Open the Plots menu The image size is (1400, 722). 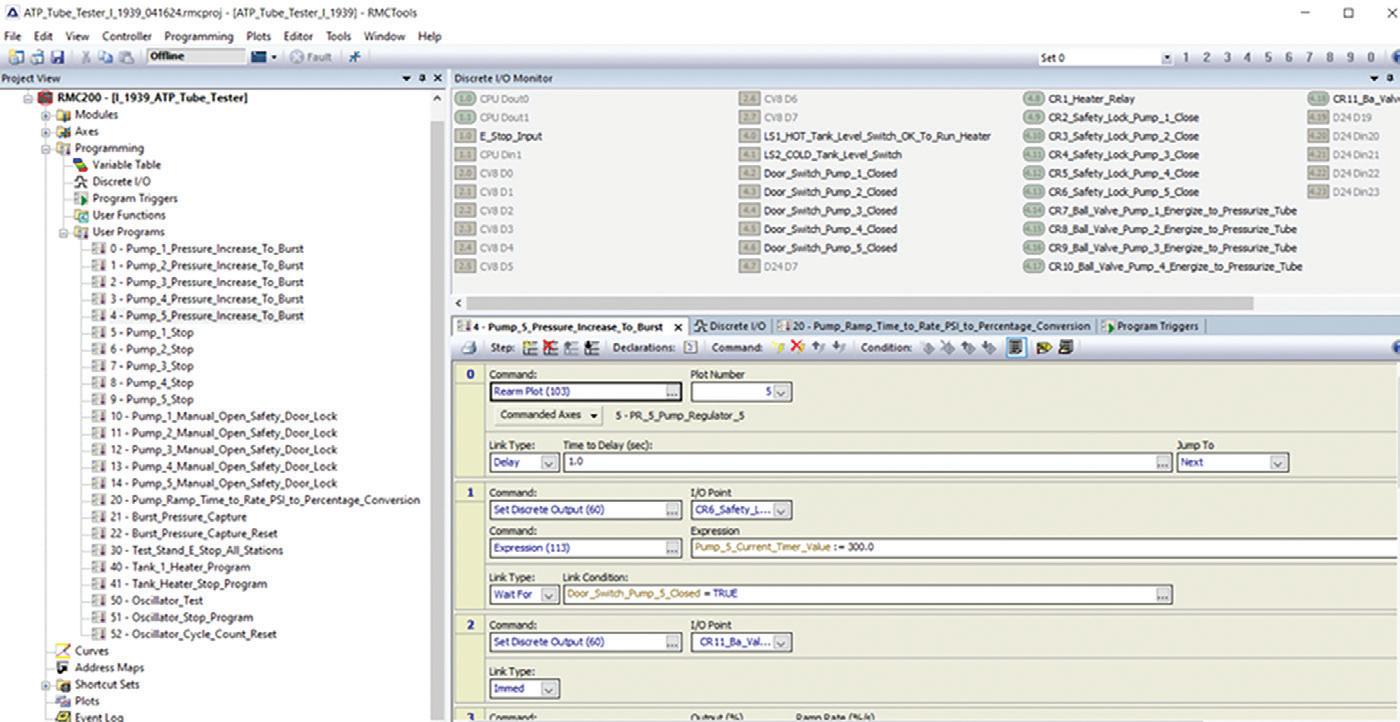coord(259,36)
